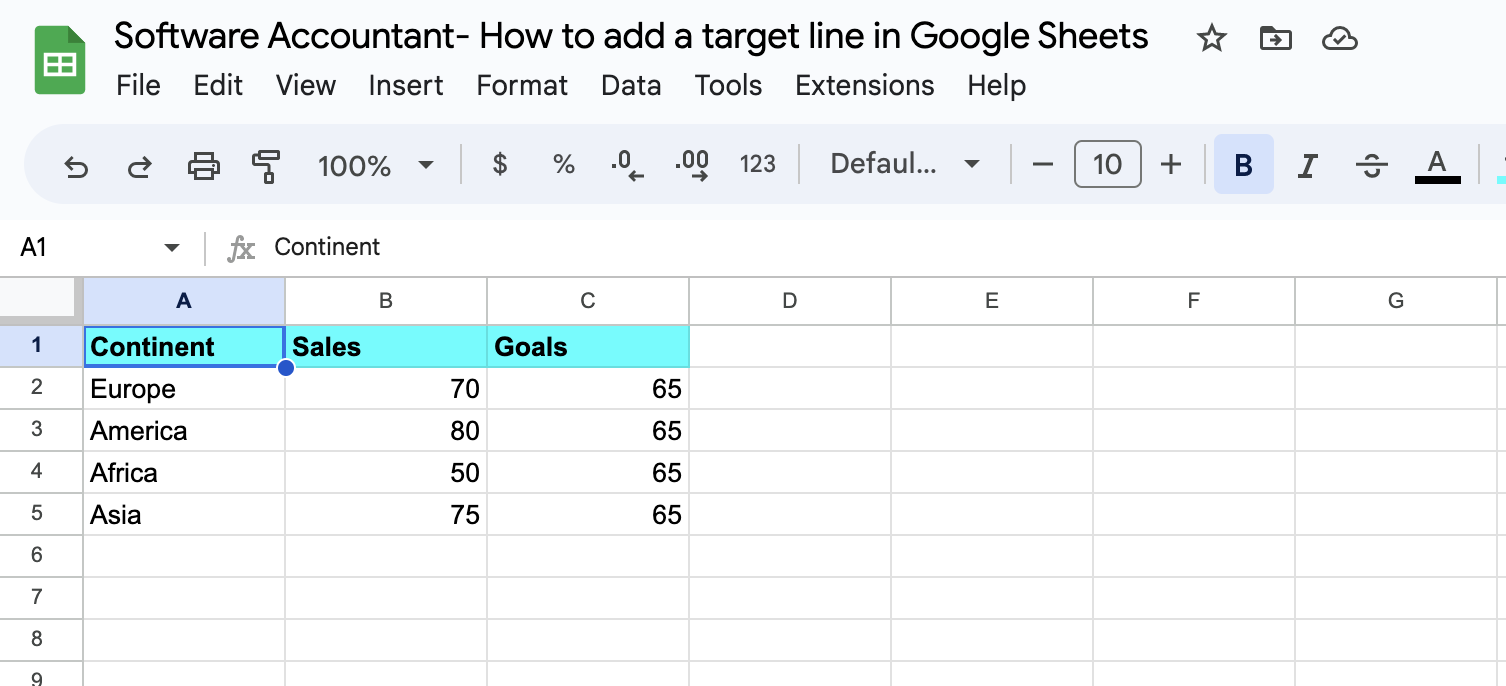Open Google Sheets home logo

(60, 60)
